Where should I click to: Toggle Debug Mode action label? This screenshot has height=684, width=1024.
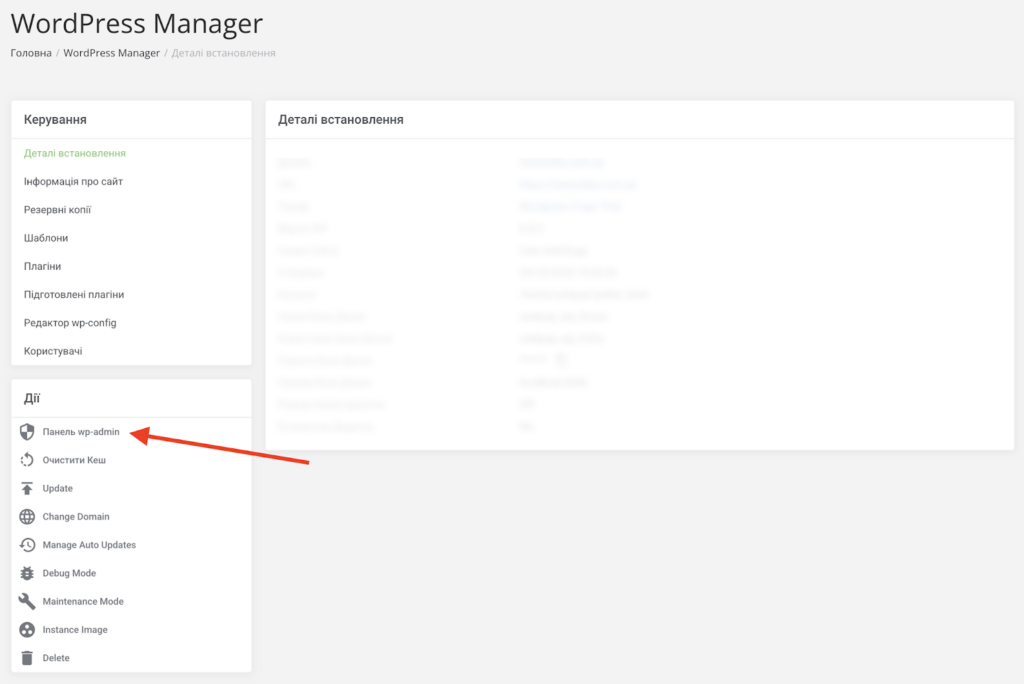[69, 573]
